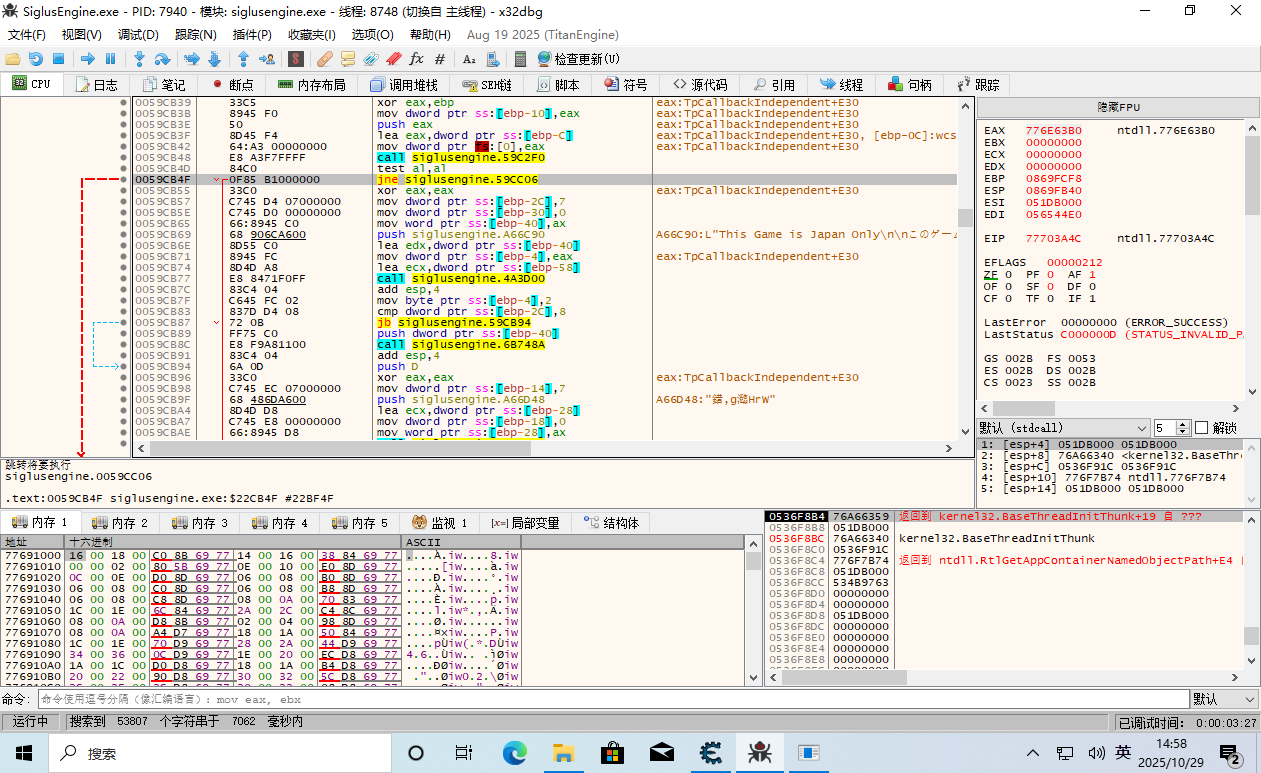The width and height of the screenshot is (1261, 773).
Task: Select the 内存 2 dump tab
Action: point(120,523)
